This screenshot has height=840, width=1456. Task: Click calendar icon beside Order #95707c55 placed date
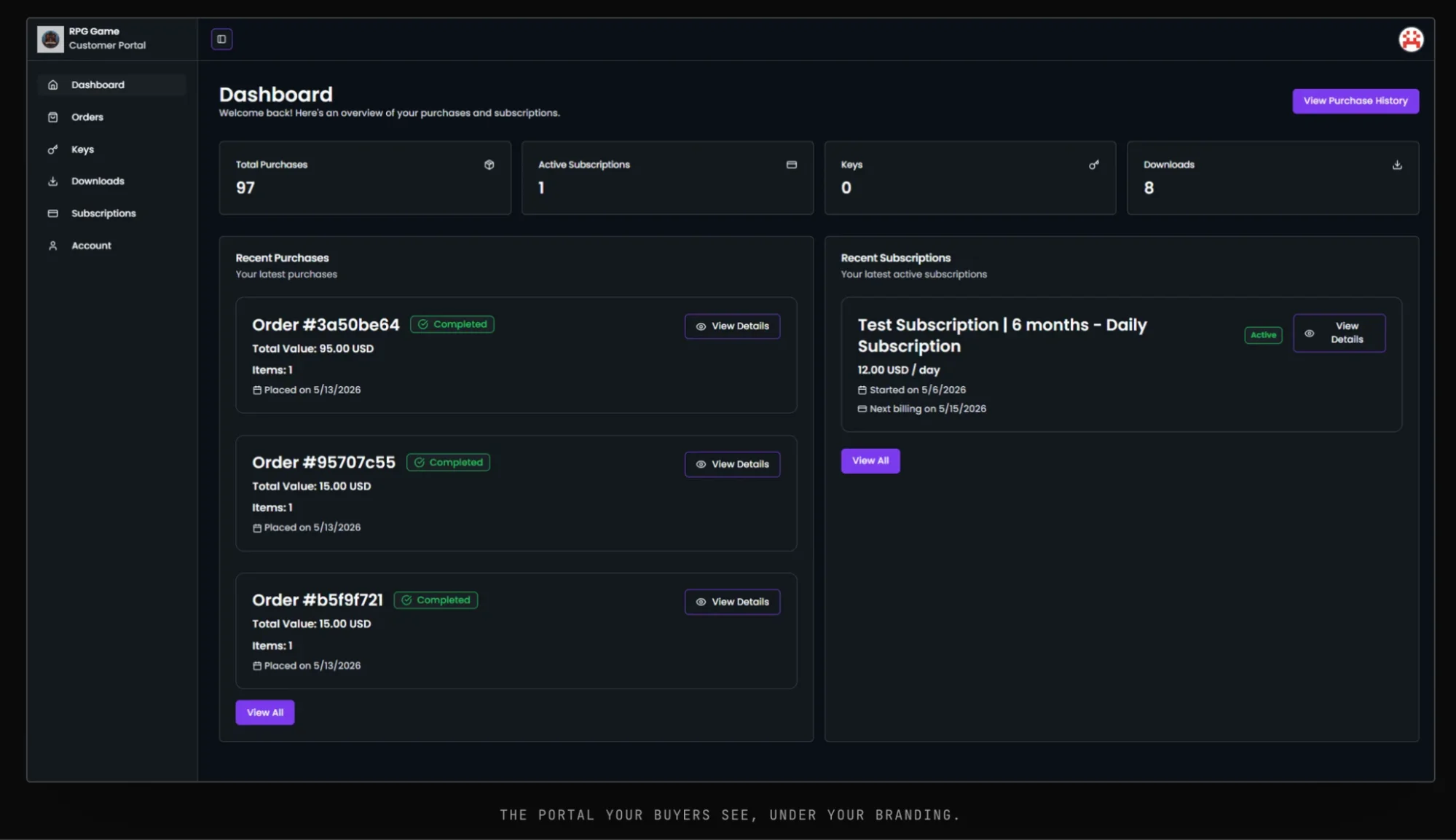click(257, 528)
